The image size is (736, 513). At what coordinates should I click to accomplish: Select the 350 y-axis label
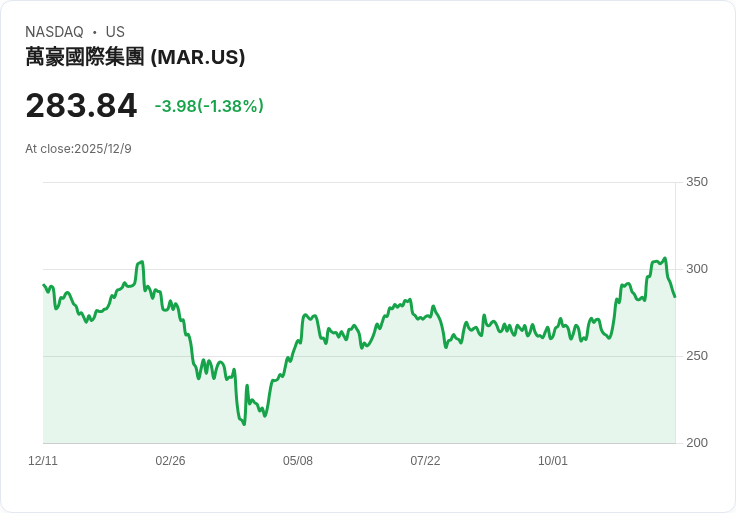(x=697, y=182)
